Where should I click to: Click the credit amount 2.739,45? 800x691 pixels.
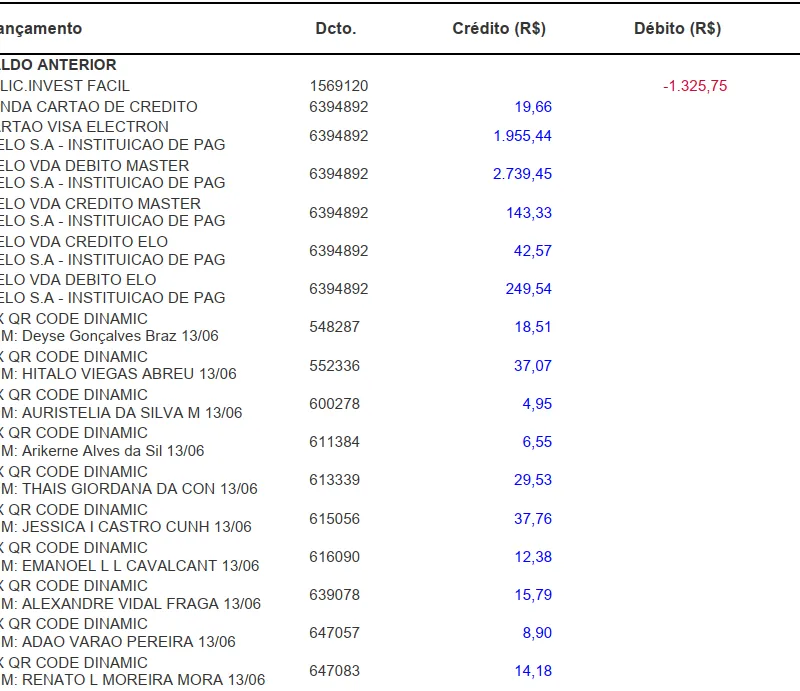click(x=522, y=174)
